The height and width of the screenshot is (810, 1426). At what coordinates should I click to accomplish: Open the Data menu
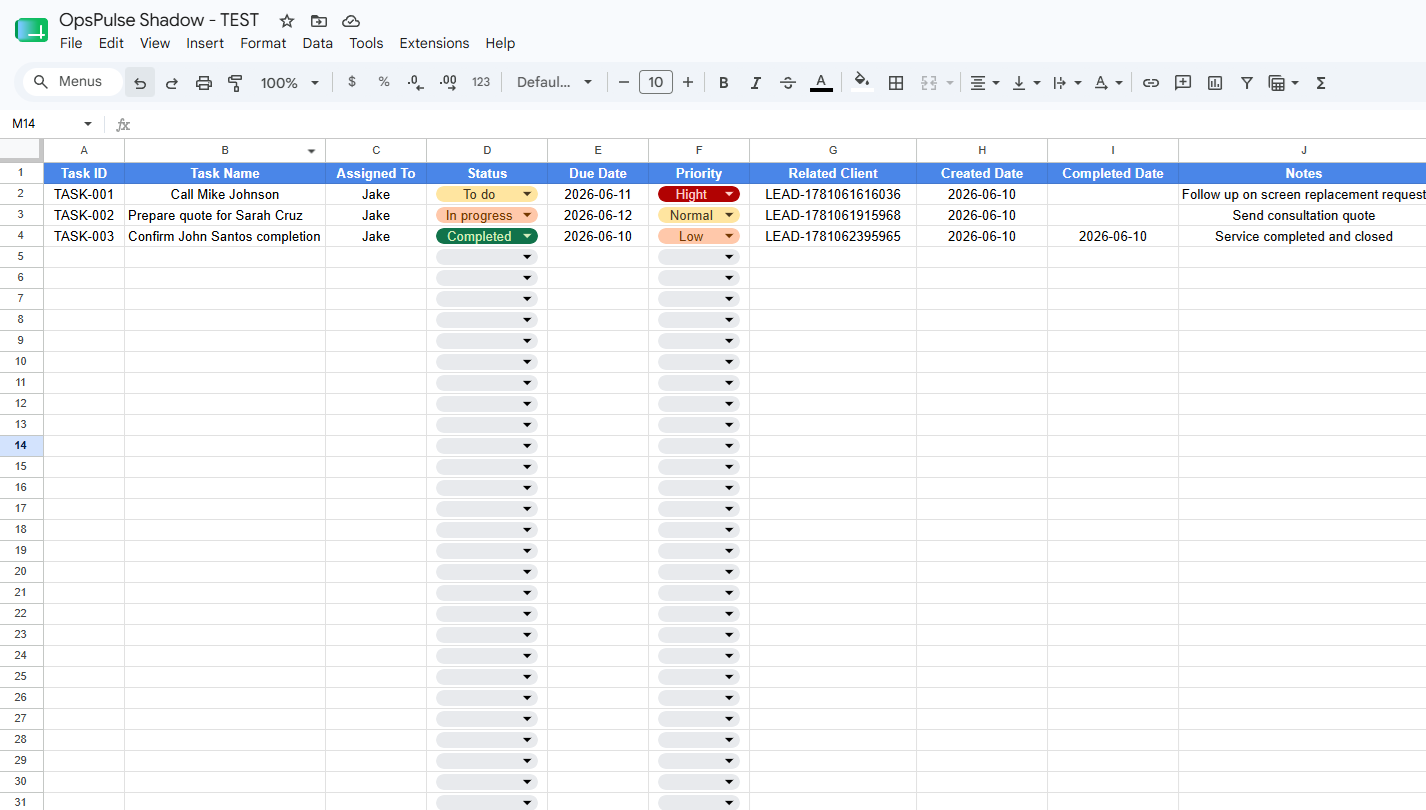tap(317, 43)
